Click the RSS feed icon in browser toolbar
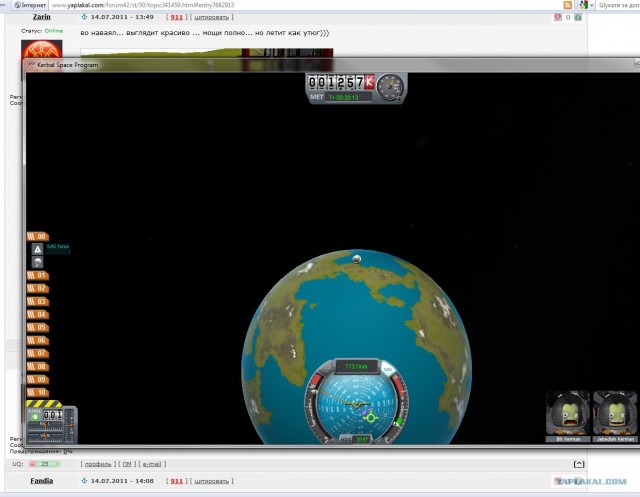Image resolution: width=640 pixels, height=497 pixels. 567,5
